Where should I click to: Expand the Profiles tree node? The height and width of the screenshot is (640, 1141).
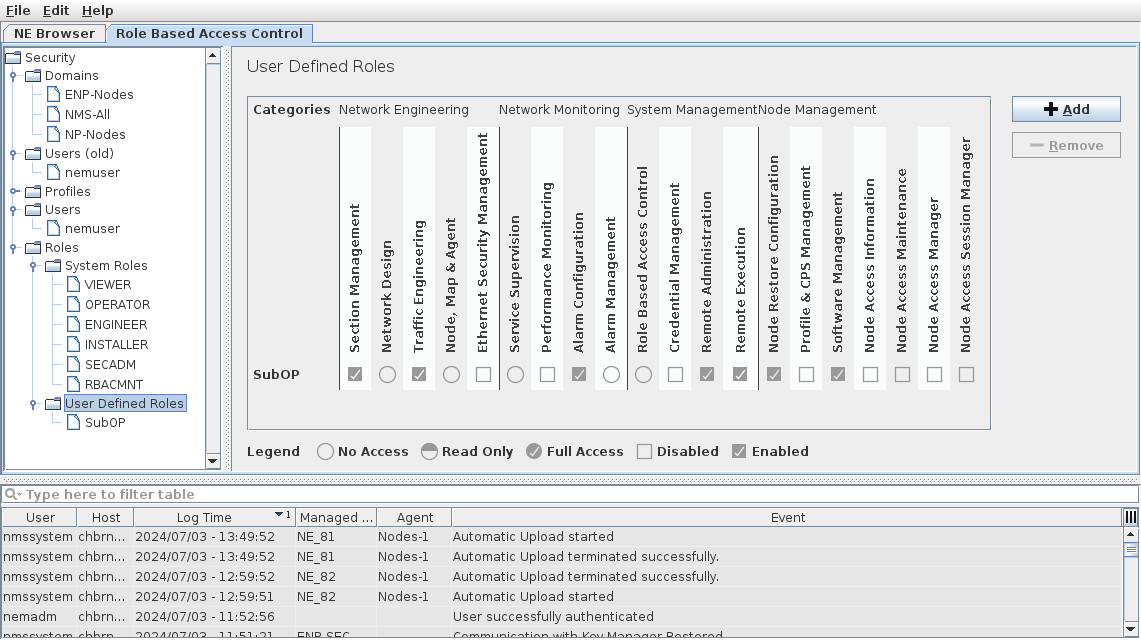click(x=13, y=192)
